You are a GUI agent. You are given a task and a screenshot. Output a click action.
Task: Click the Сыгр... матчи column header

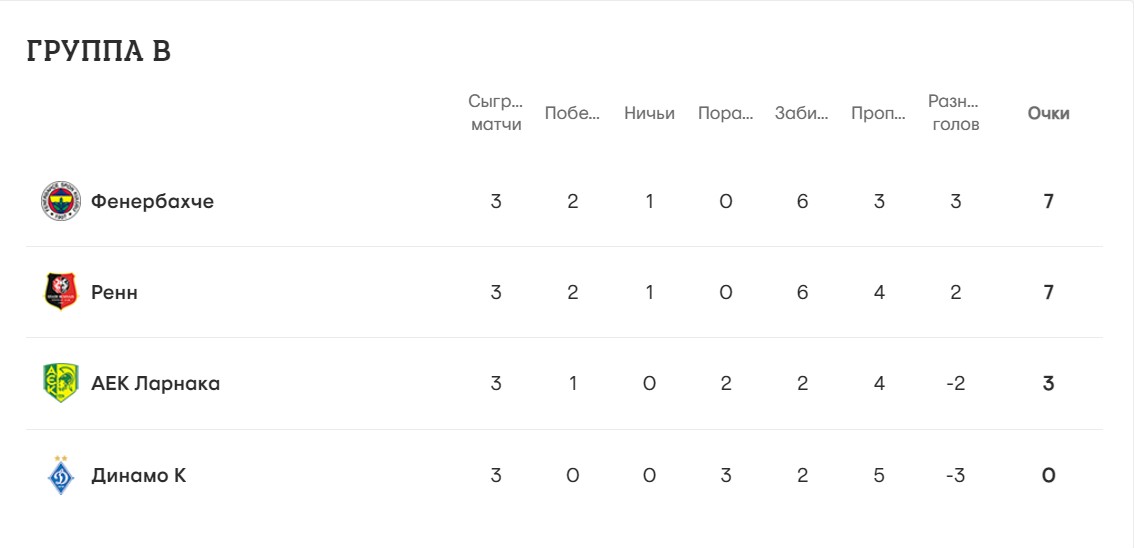(x=496, y=113)
